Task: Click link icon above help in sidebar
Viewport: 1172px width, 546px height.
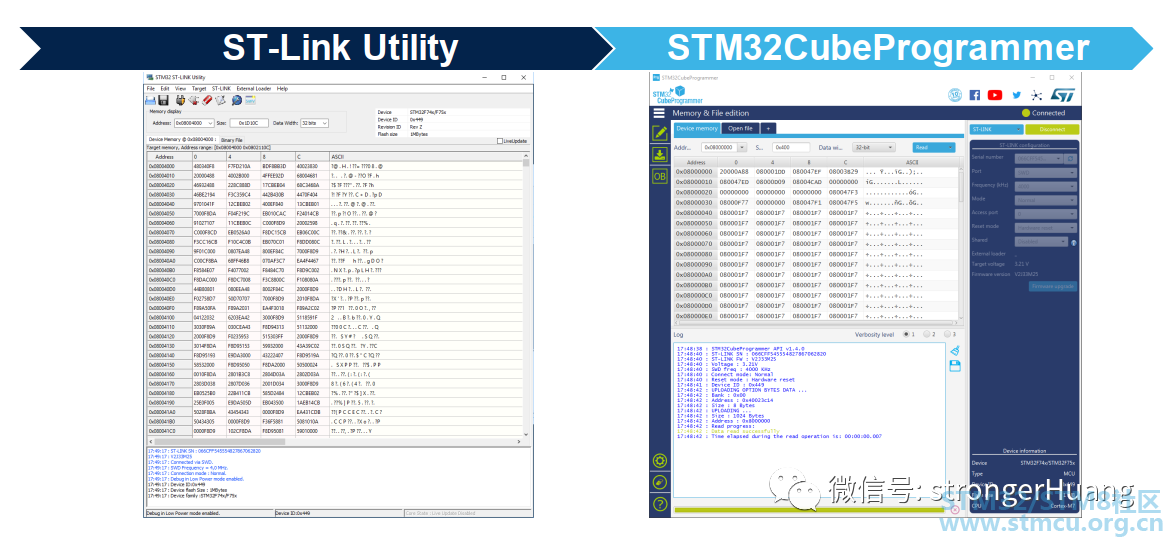Action: (x=660, y=482)
